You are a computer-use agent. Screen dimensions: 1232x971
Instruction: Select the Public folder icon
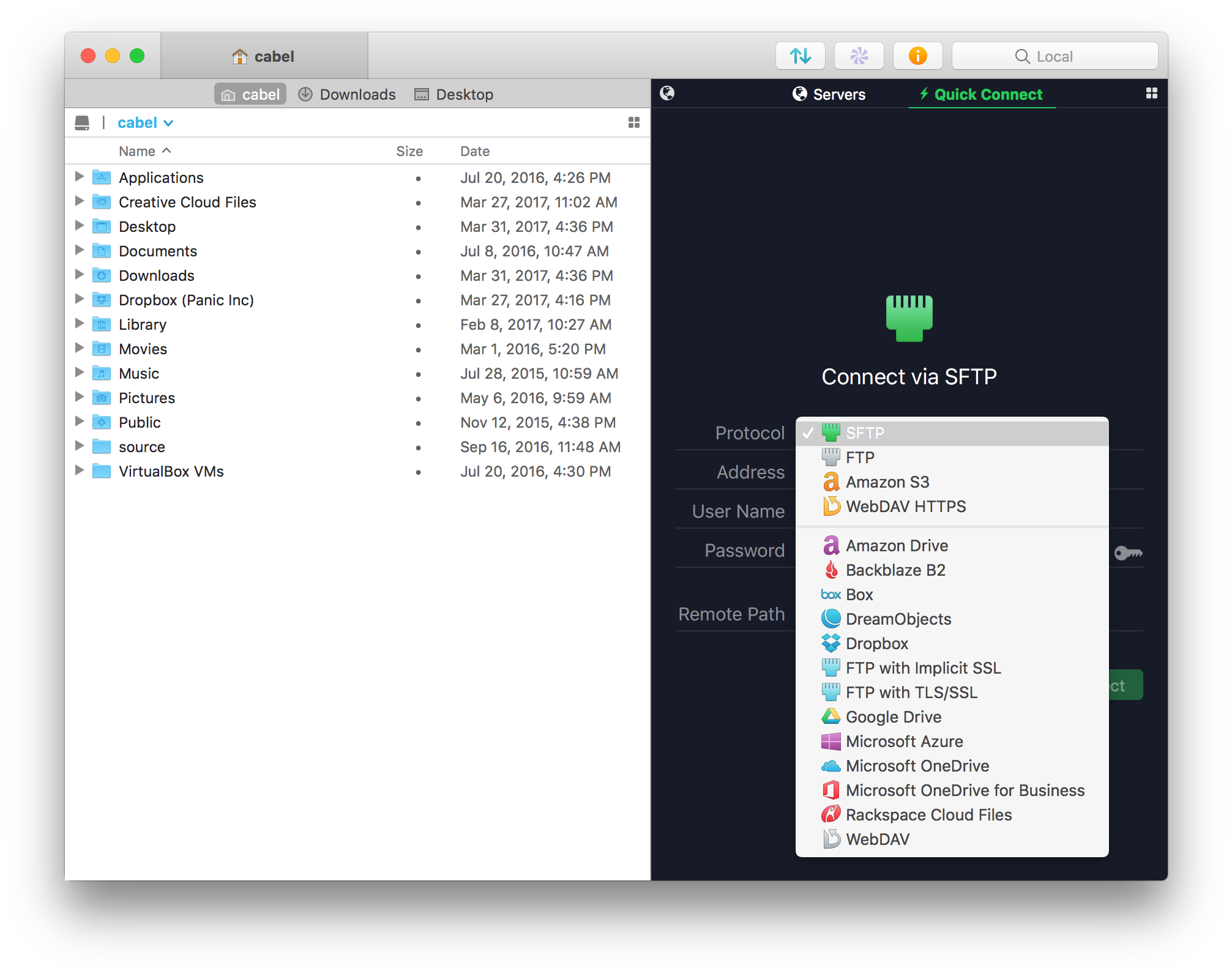click(102, 422)
